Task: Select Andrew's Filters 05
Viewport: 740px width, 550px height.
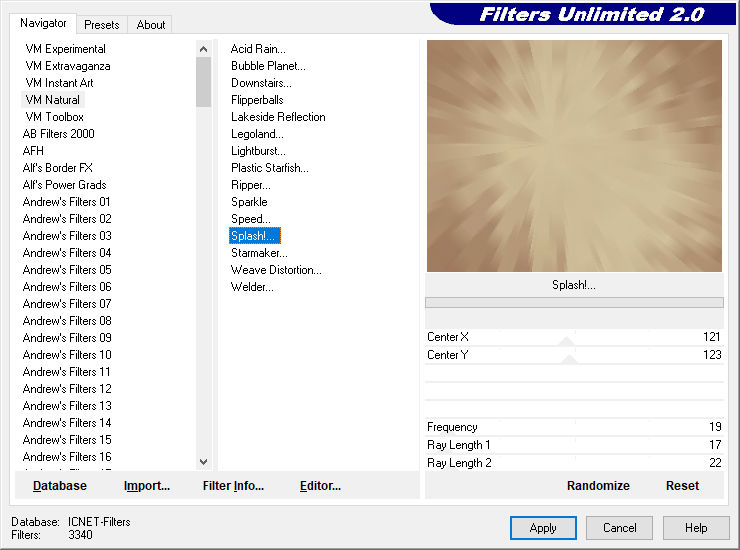Action: pyautogui.click(x=67, y=270)
